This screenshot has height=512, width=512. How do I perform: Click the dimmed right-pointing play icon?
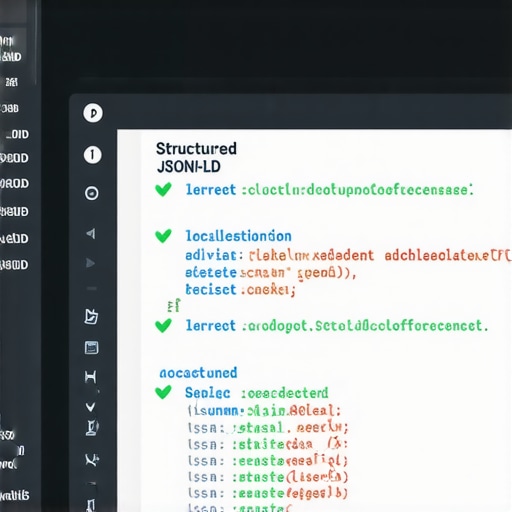(x=90, y=263)
